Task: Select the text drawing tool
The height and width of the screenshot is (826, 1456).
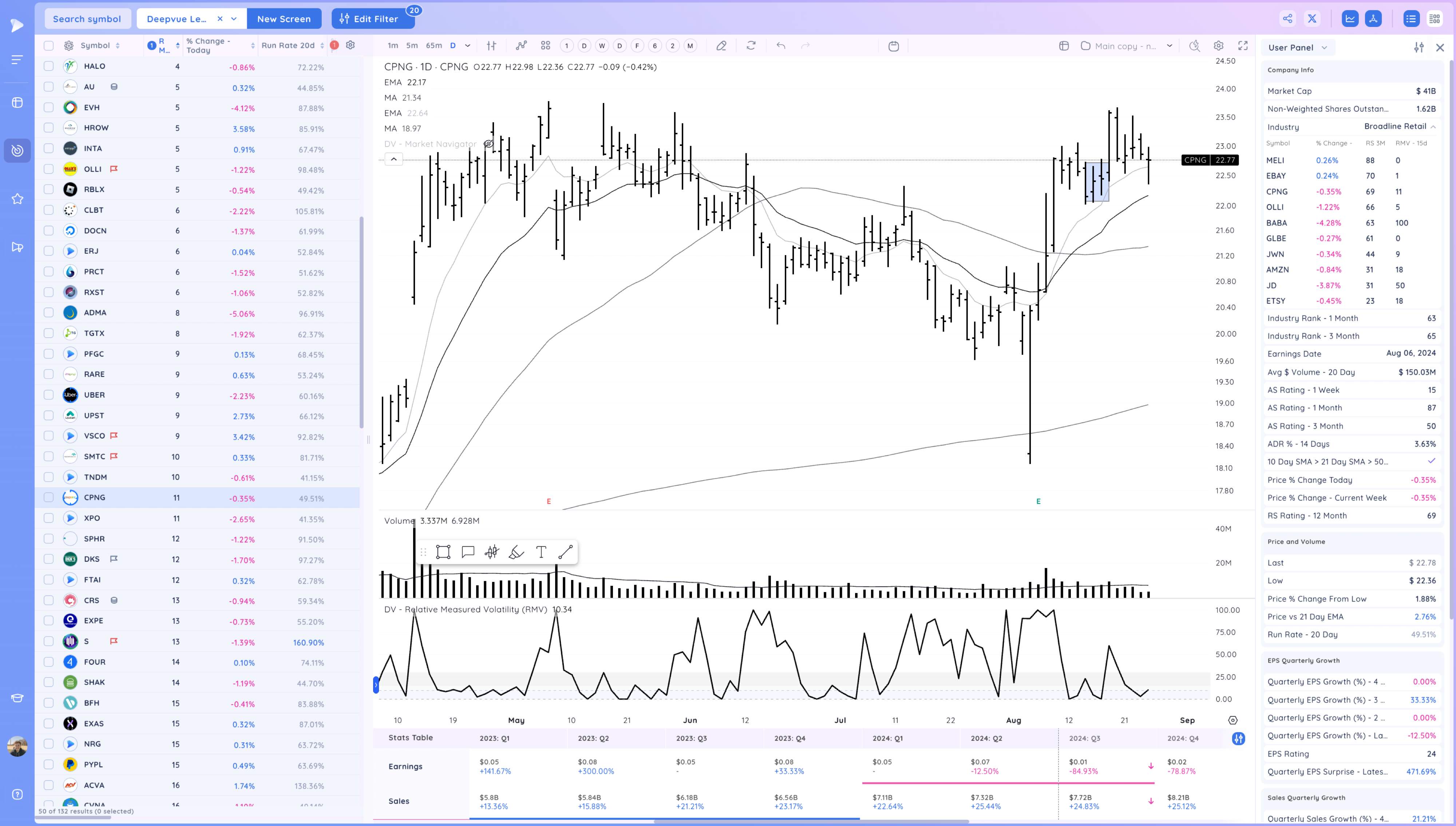Action: [x=541, y=552]
